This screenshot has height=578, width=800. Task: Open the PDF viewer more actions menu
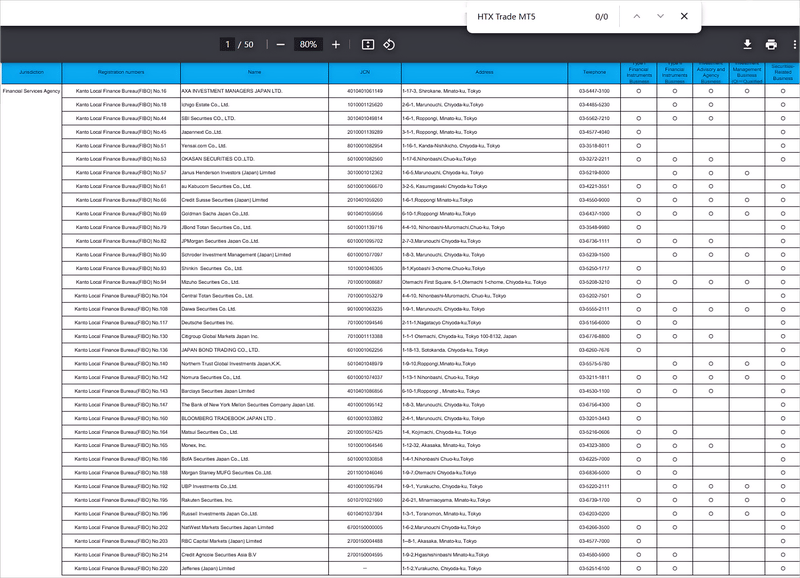coord(794,45)
